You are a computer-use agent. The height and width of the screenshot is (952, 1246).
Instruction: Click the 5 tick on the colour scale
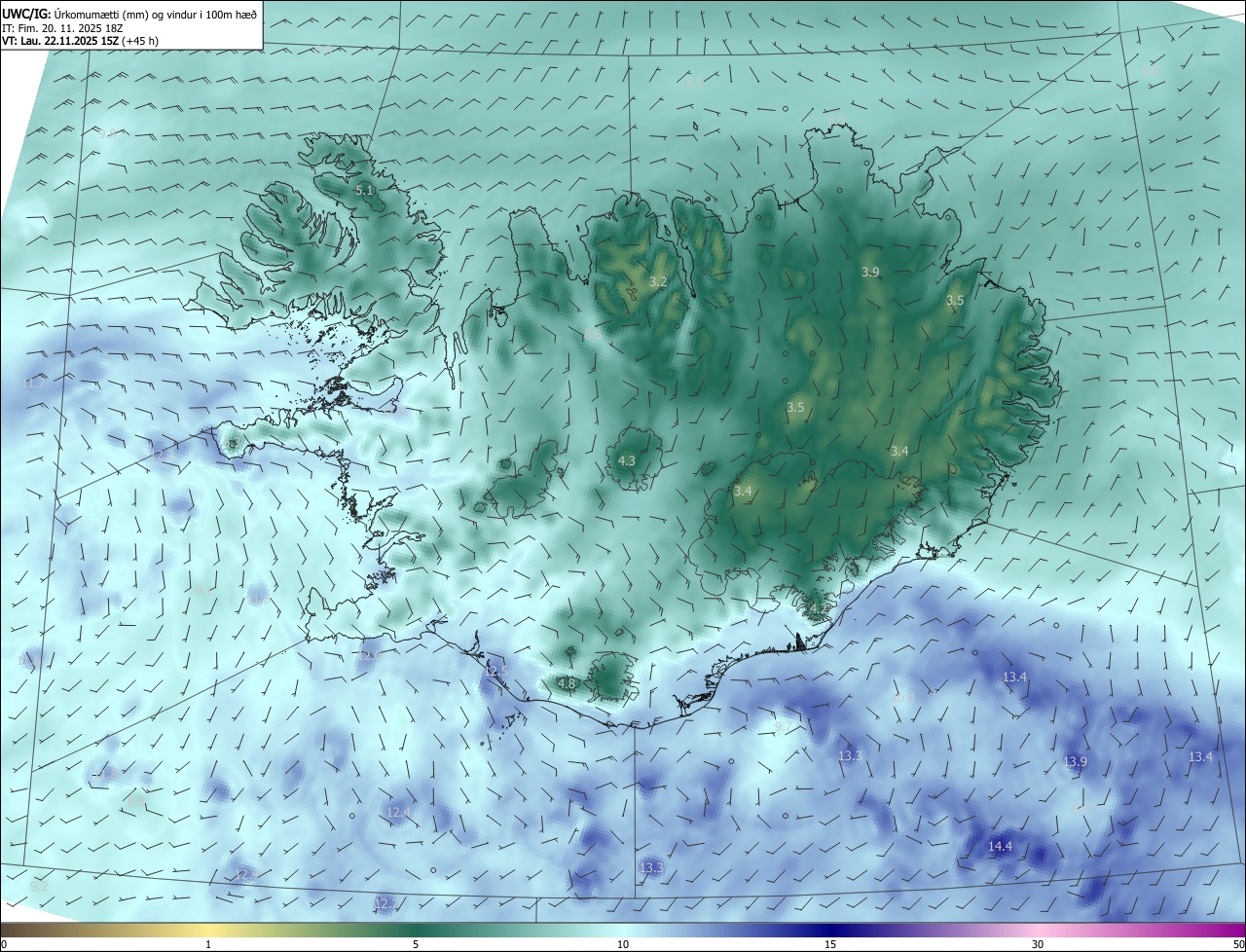[x=416, y=944]
